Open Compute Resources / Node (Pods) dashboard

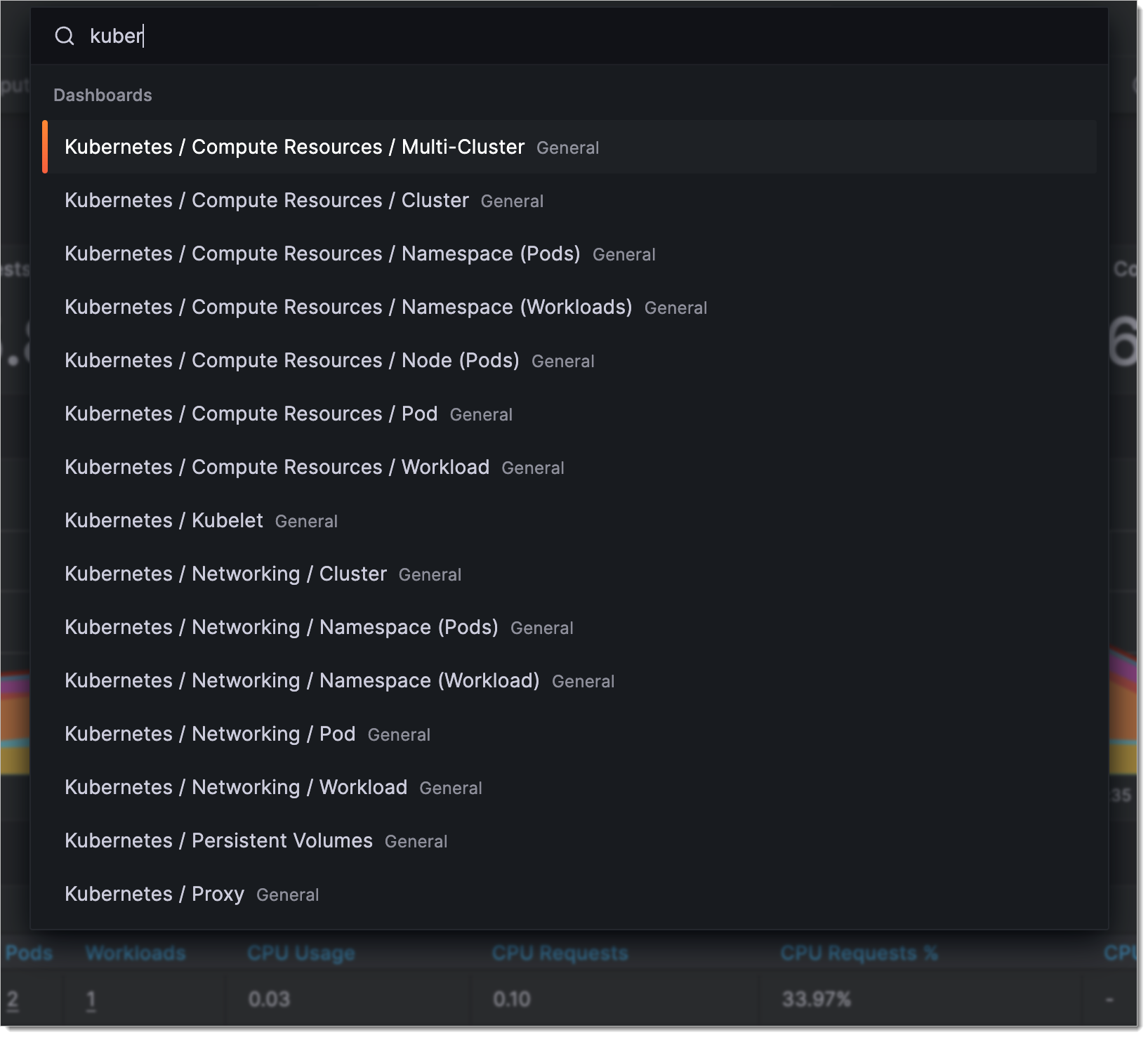tap(569, 360)
